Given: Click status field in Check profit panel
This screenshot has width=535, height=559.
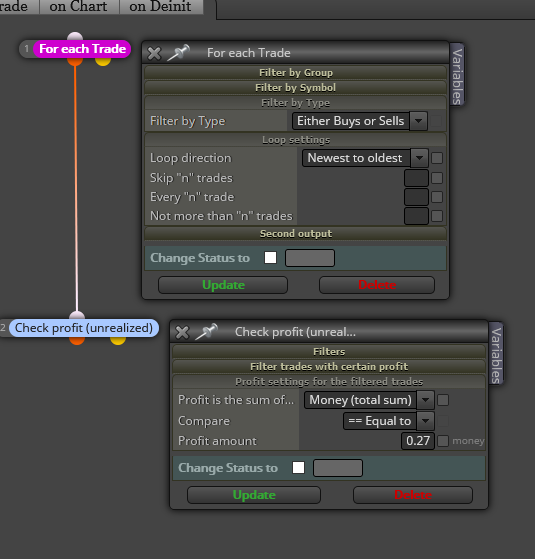Looking at the screenshot, I should click(x=338, y=468).
